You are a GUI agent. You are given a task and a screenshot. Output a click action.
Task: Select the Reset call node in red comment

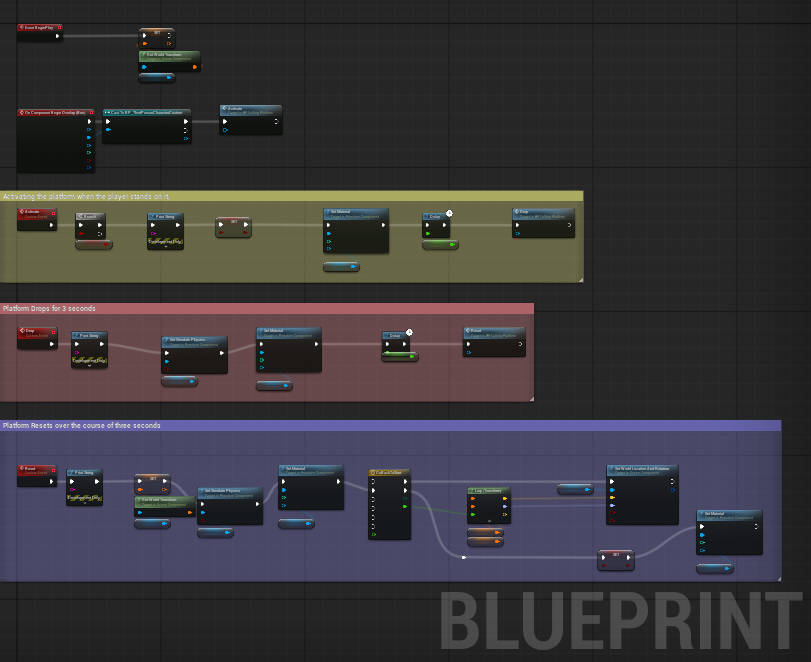click(x=494, y=342)
